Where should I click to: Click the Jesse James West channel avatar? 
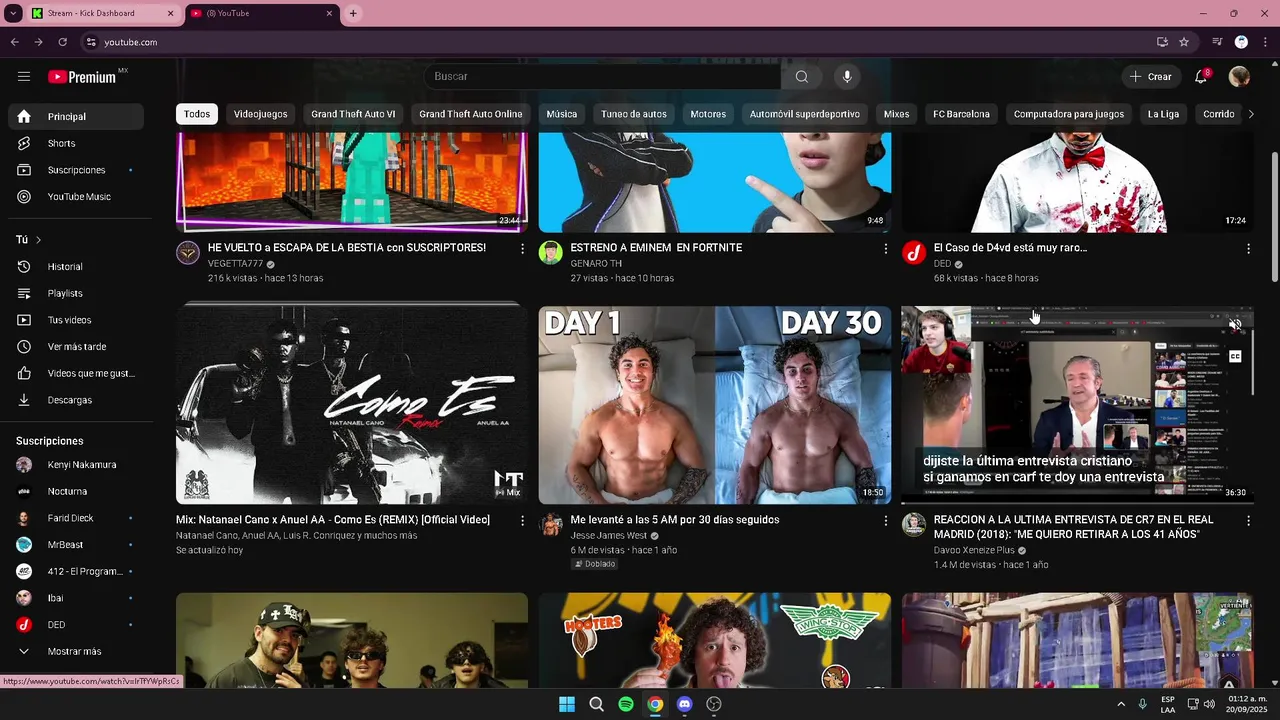tap(551, 525)
